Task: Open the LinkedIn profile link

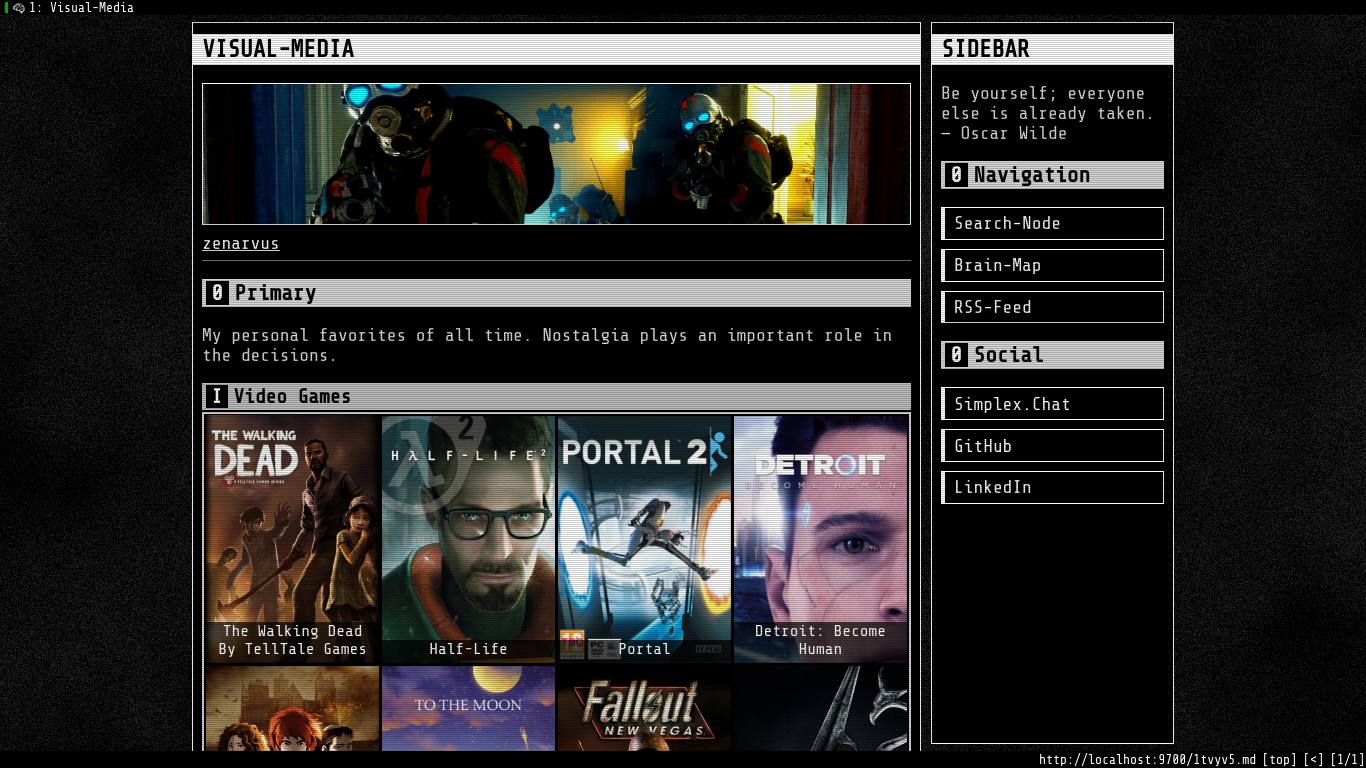Action: 1052,488
